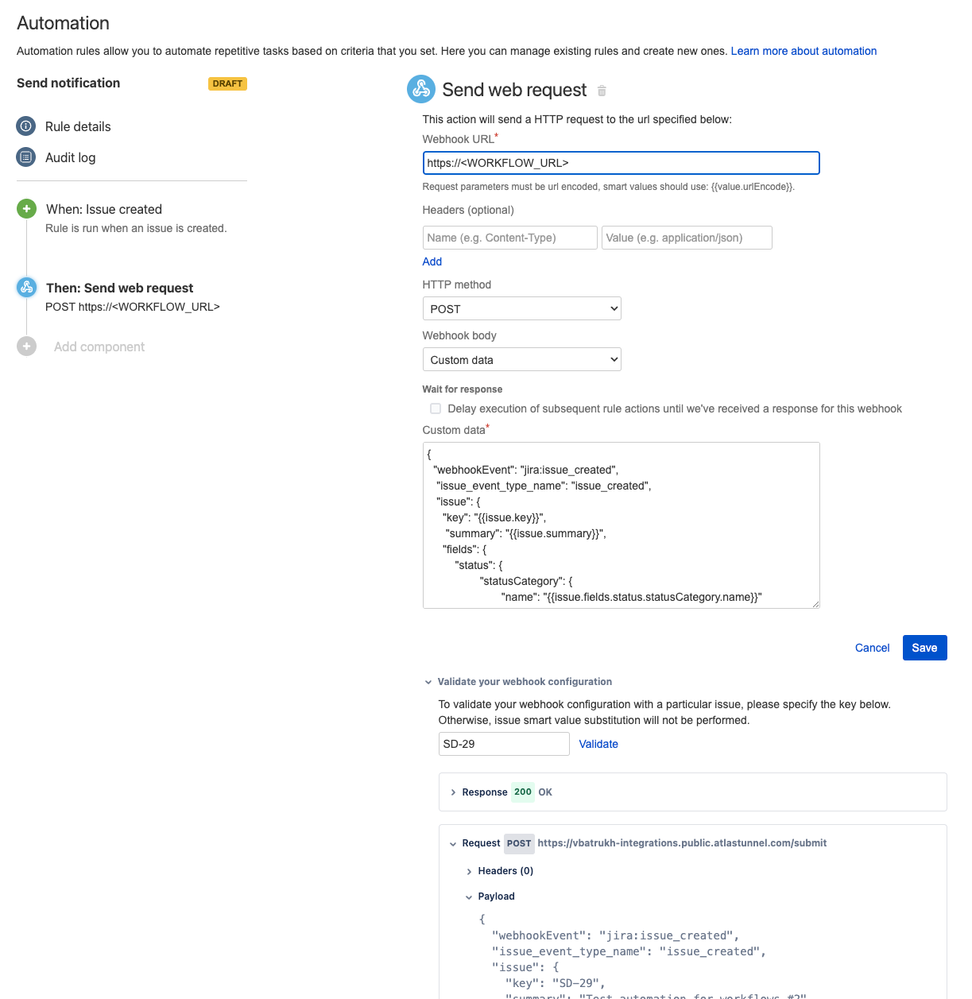Image resolution: width=972 pixels, height=999 pixels.
Task: Click the blue webhook icon beside Then: Send web request
Action: 26,285
